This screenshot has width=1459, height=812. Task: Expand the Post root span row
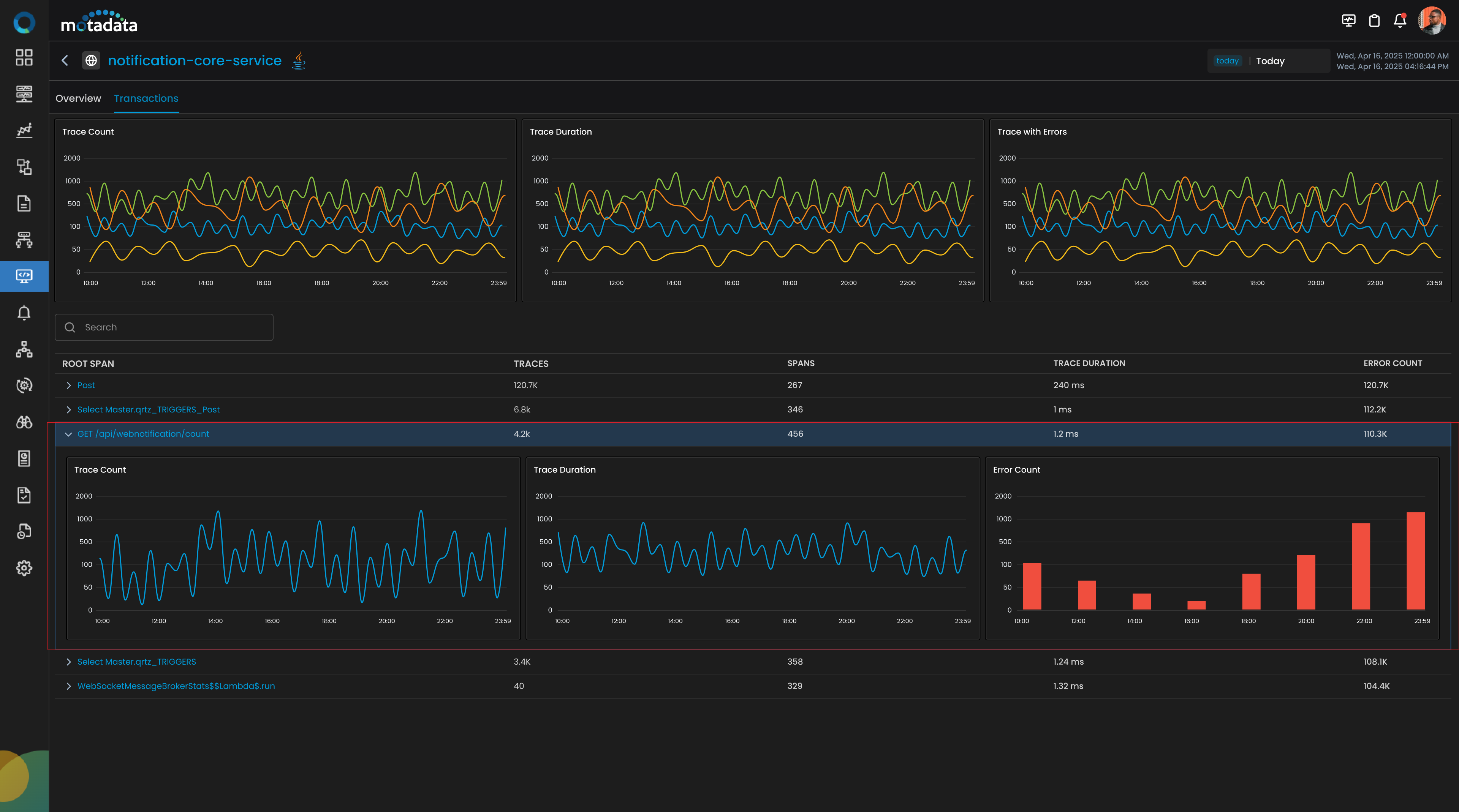click(x=68, y=385)
